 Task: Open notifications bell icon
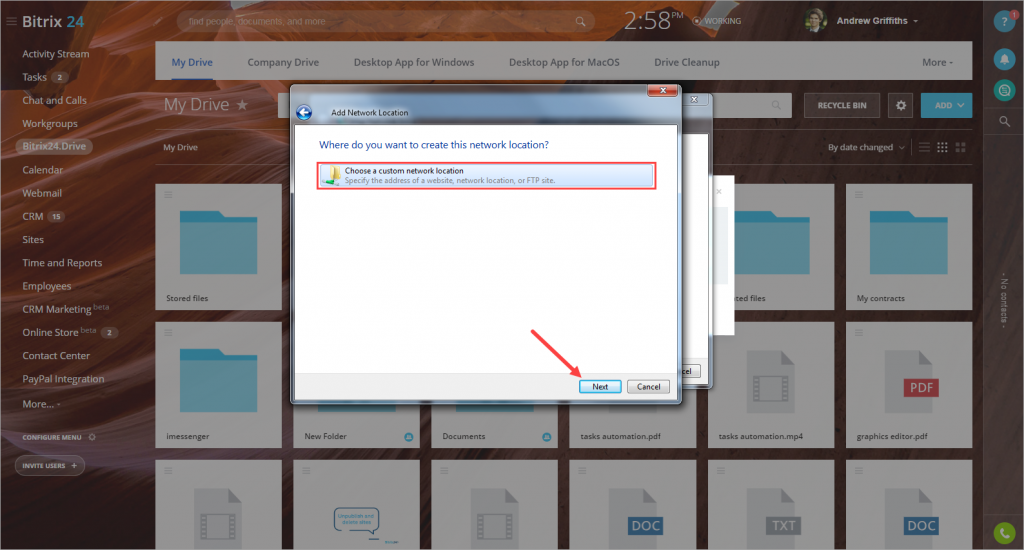(x=1004, y=59)
